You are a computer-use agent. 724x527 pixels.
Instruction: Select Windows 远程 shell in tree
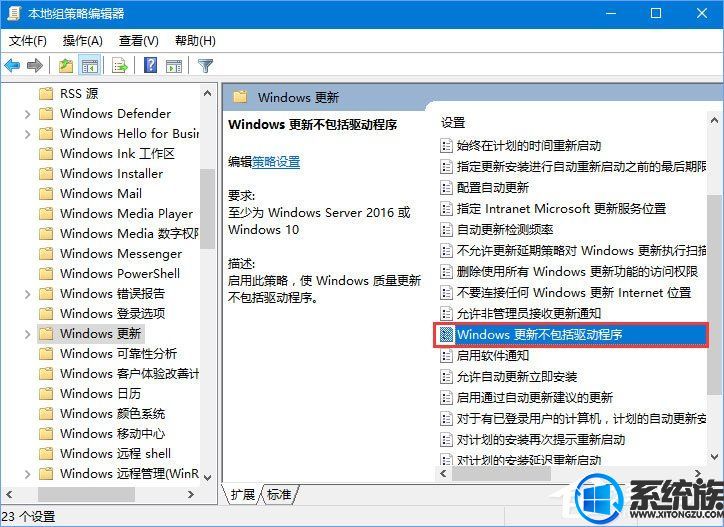click(115, 454)
